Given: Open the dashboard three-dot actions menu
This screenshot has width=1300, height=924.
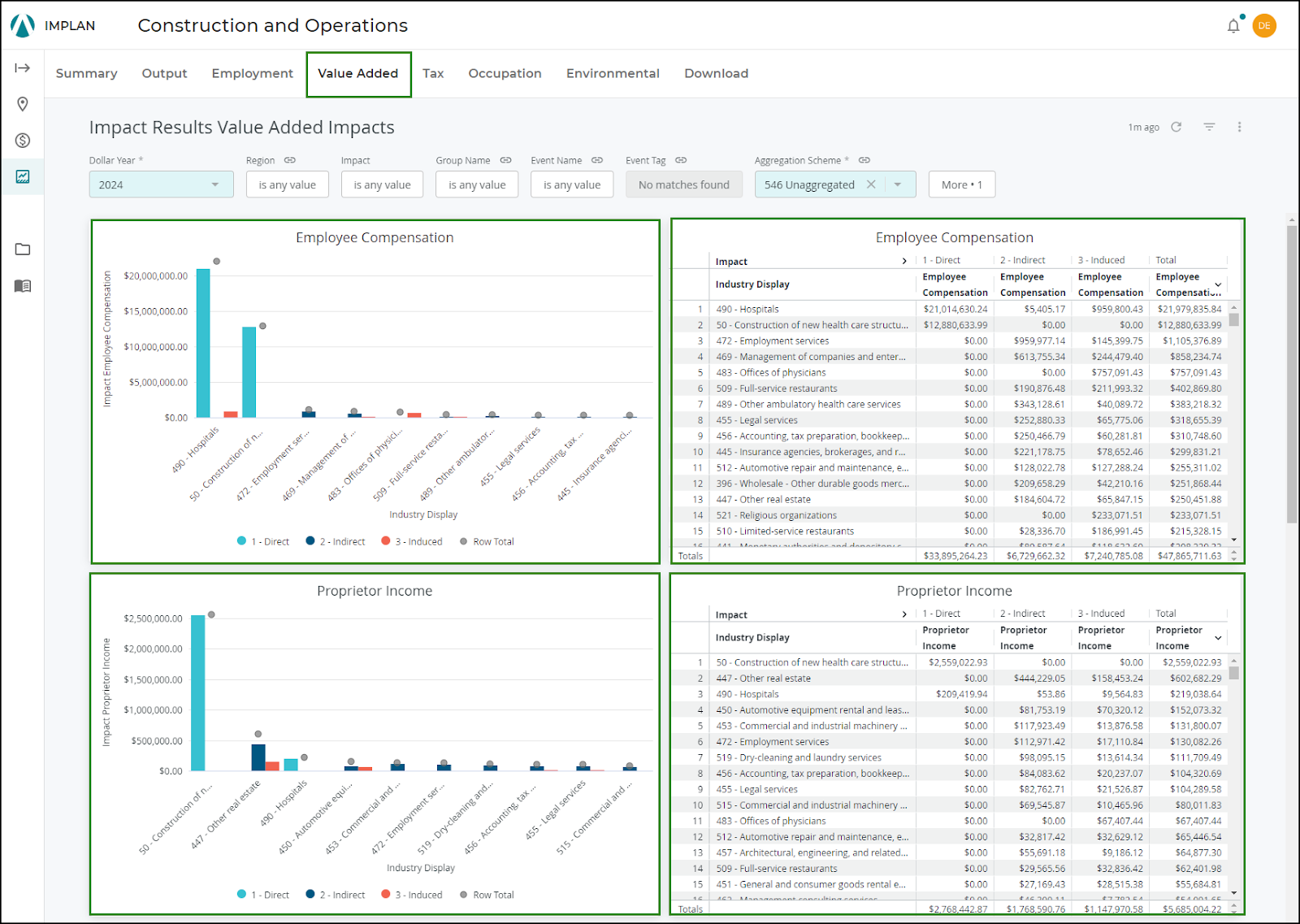Looking at the screenshot, I should coord(1239,127).
